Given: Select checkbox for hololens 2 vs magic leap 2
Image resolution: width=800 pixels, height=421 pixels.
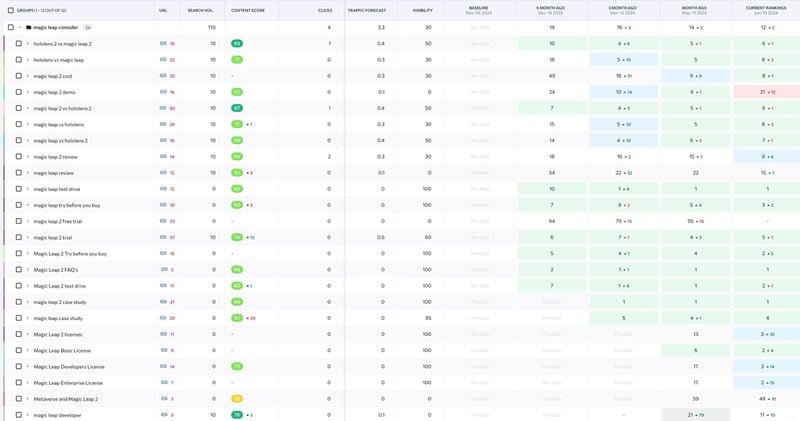Looking at the screenshot, I should [x=19, y=43].
